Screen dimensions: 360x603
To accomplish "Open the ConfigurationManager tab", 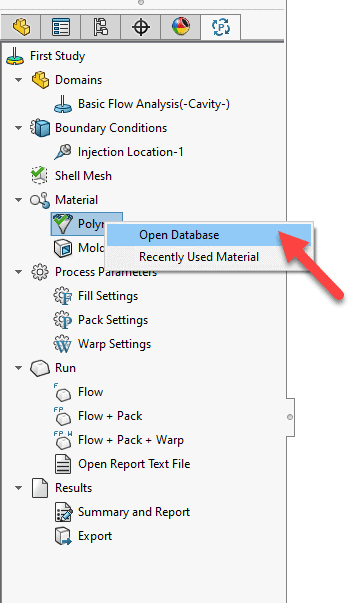I will [x=101, y=27].
